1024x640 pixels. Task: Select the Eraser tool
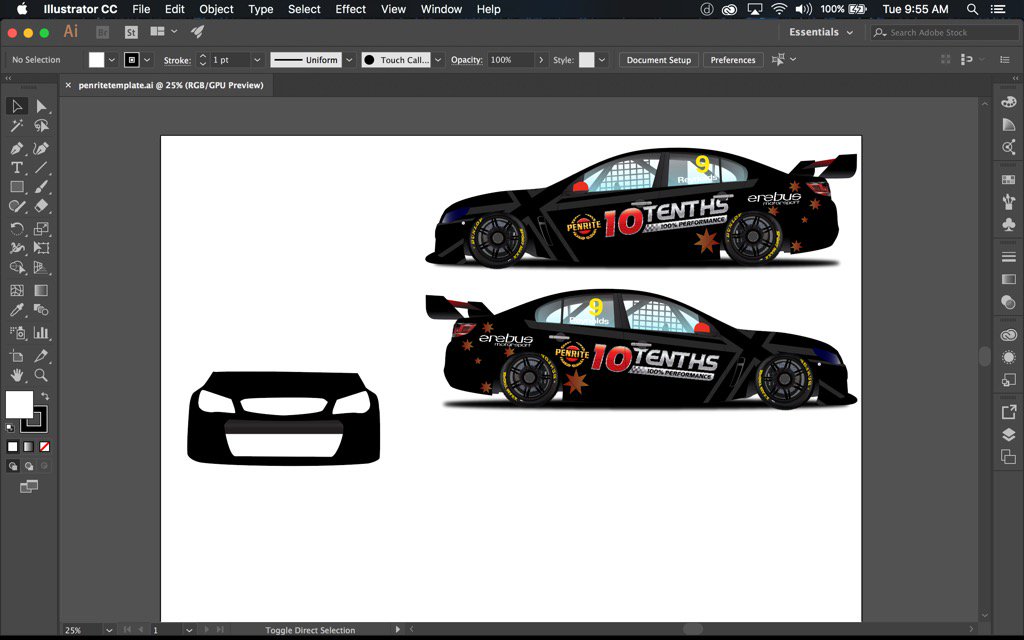[x=41, y=206]
